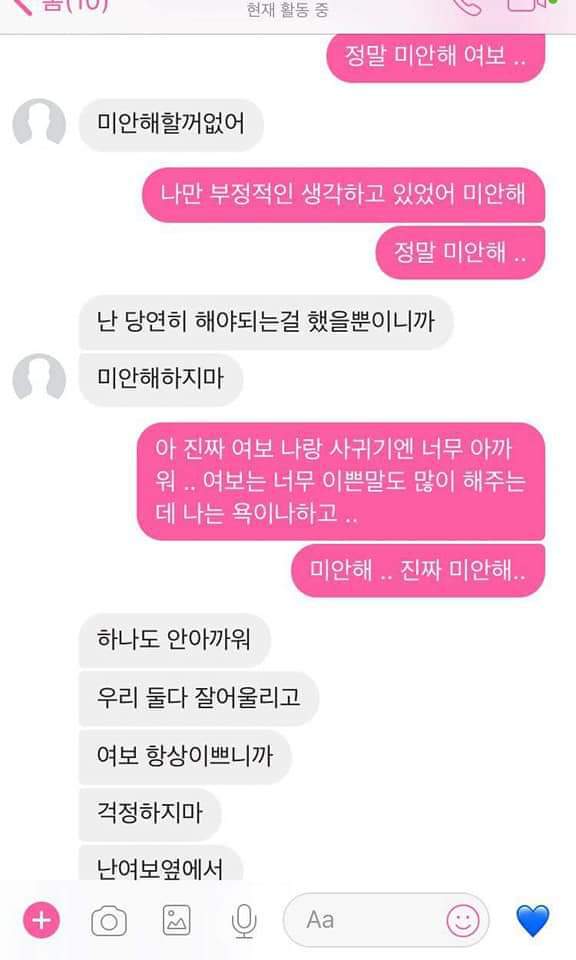Tap the profile avatar beside 미안해할꺼없어
Viewport: 576px width, 960px height.
[39, 123]
